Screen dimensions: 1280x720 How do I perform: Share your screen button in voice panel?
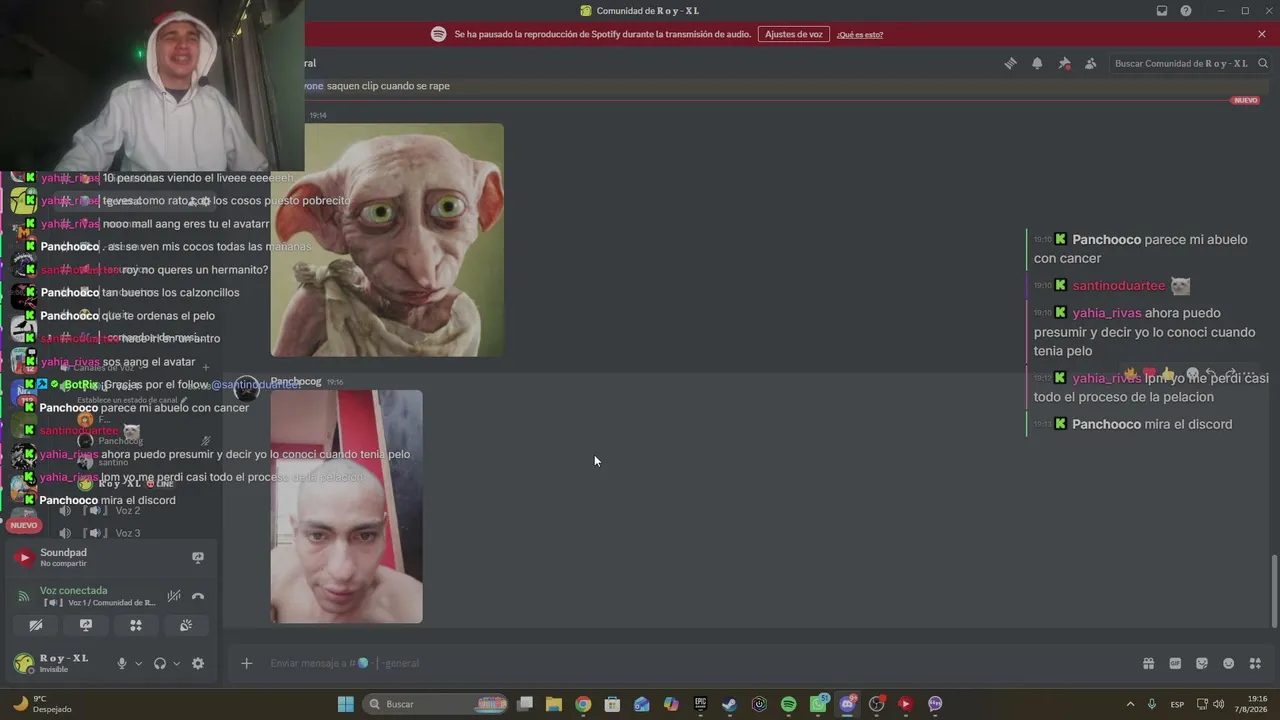(x=86, y=625)
